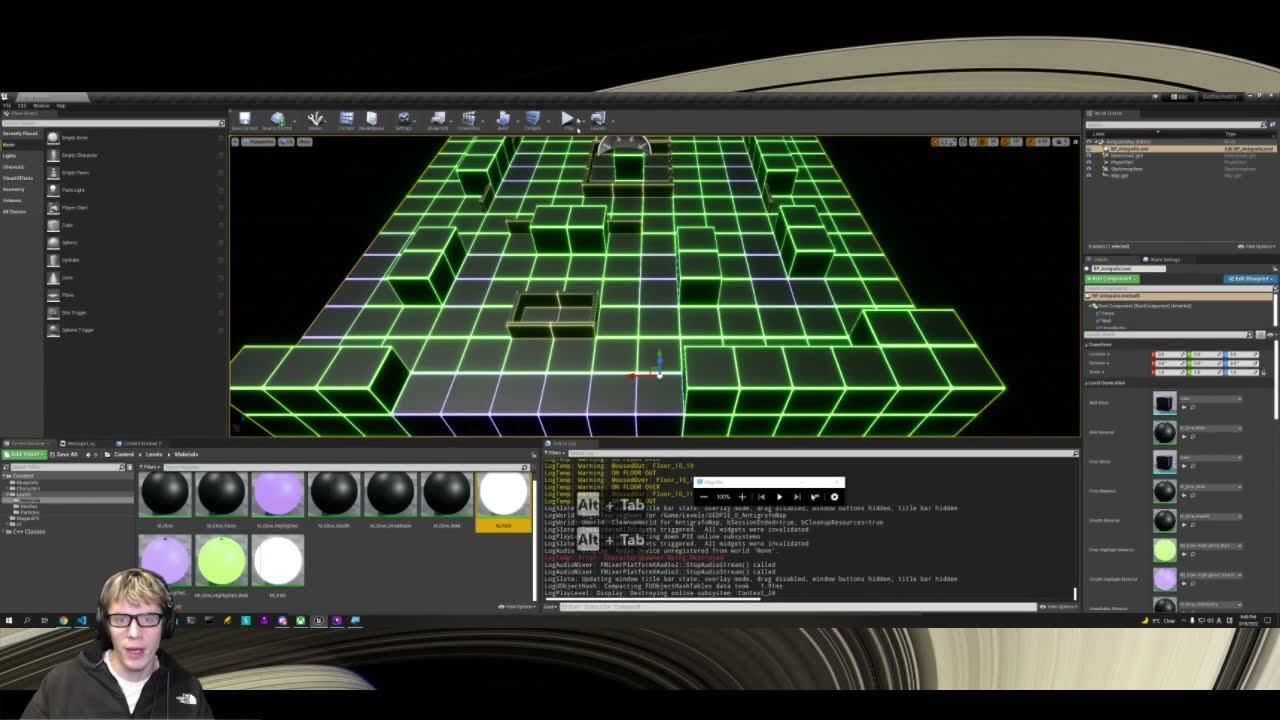Image resolution: width=1280 pixels, height=720 pixels.
Task: Open the Modes toolbar icon
Action: (315, 120)
